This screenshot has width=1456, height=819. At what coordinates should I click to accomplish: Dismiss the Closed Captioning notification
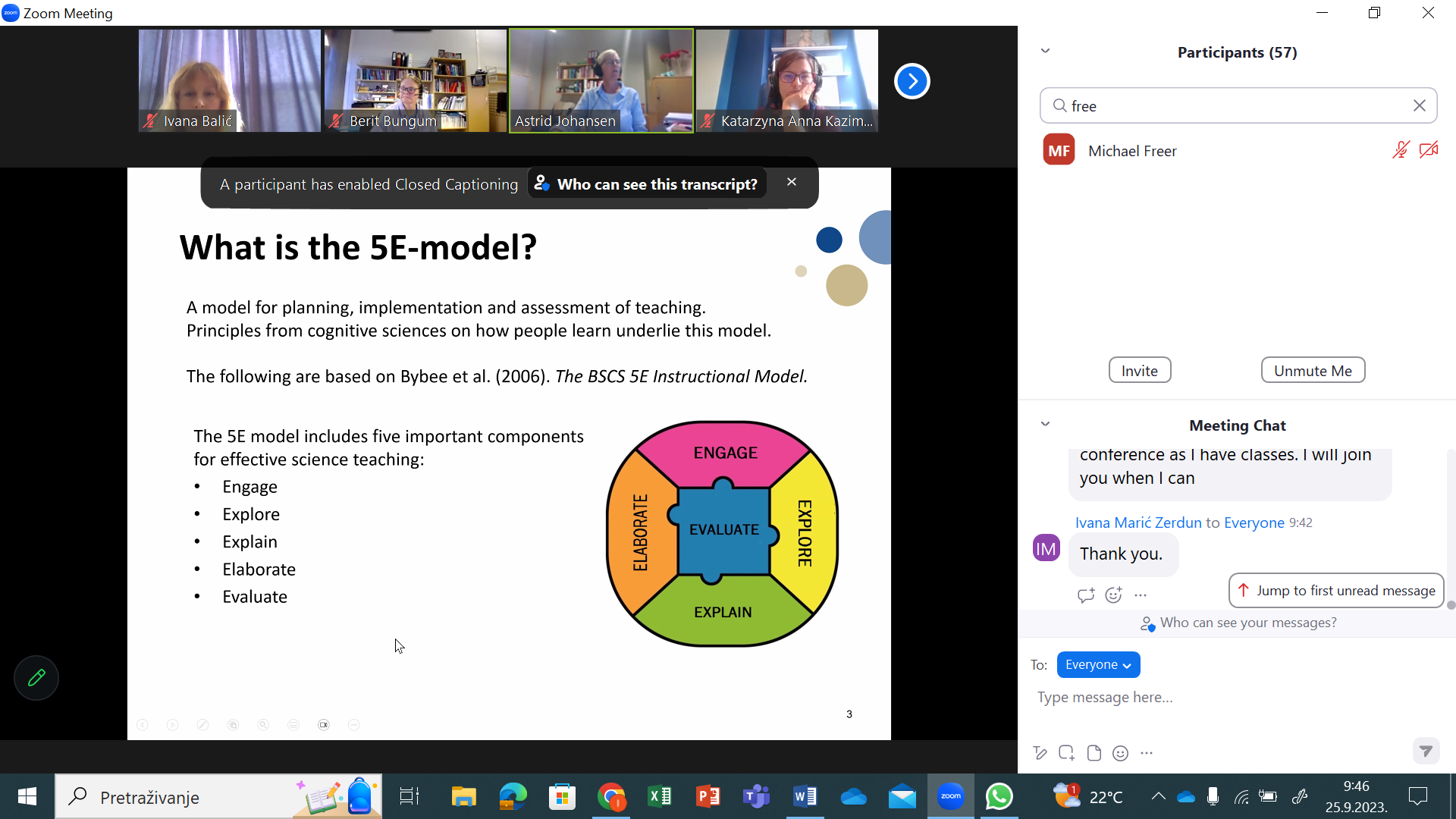pyautogui.click(x=792, y=182)
